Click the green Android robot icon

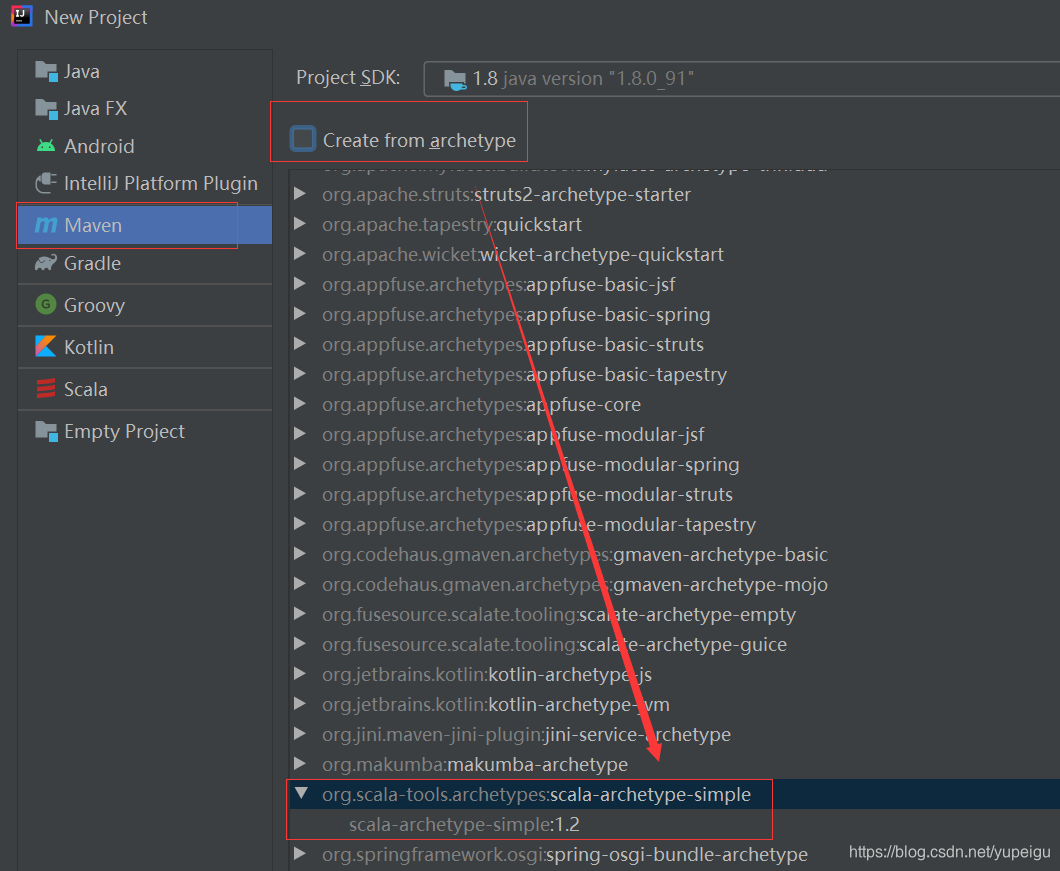46,145
